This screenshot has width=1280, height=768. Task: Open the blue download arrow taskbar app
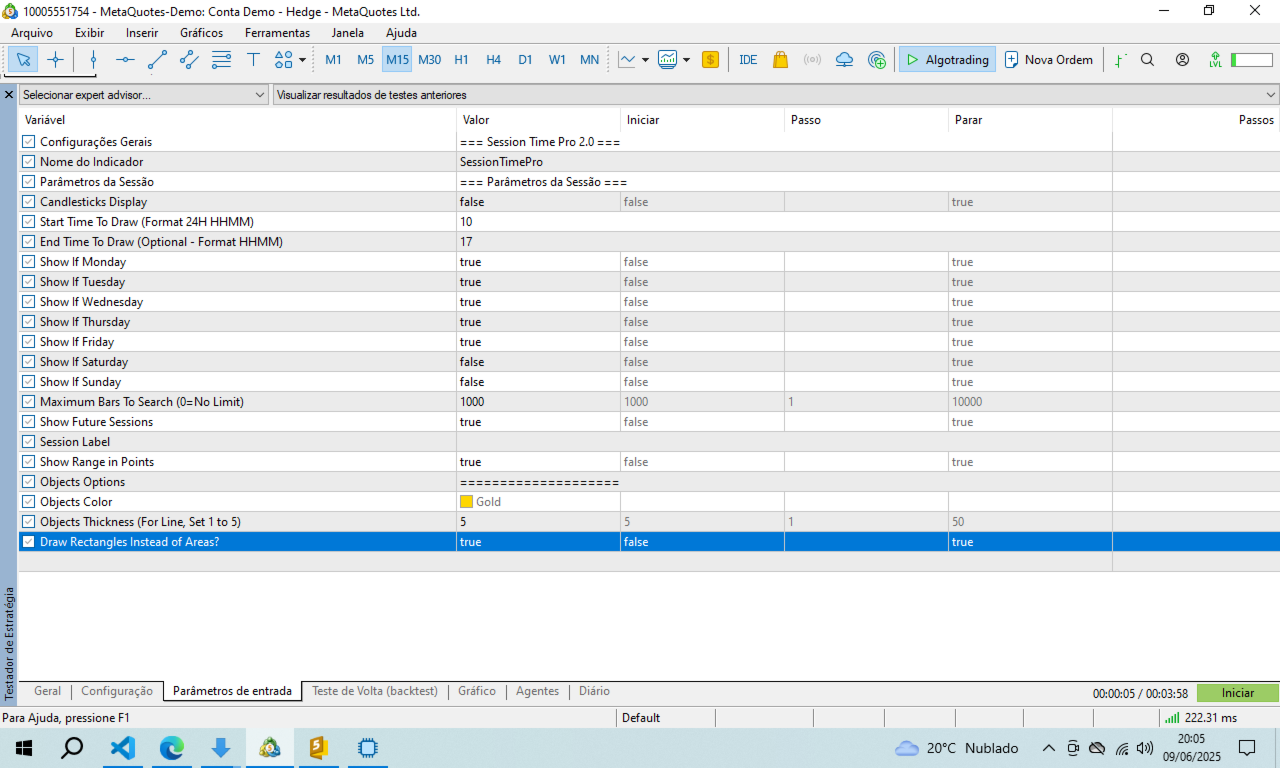[221, 748]
